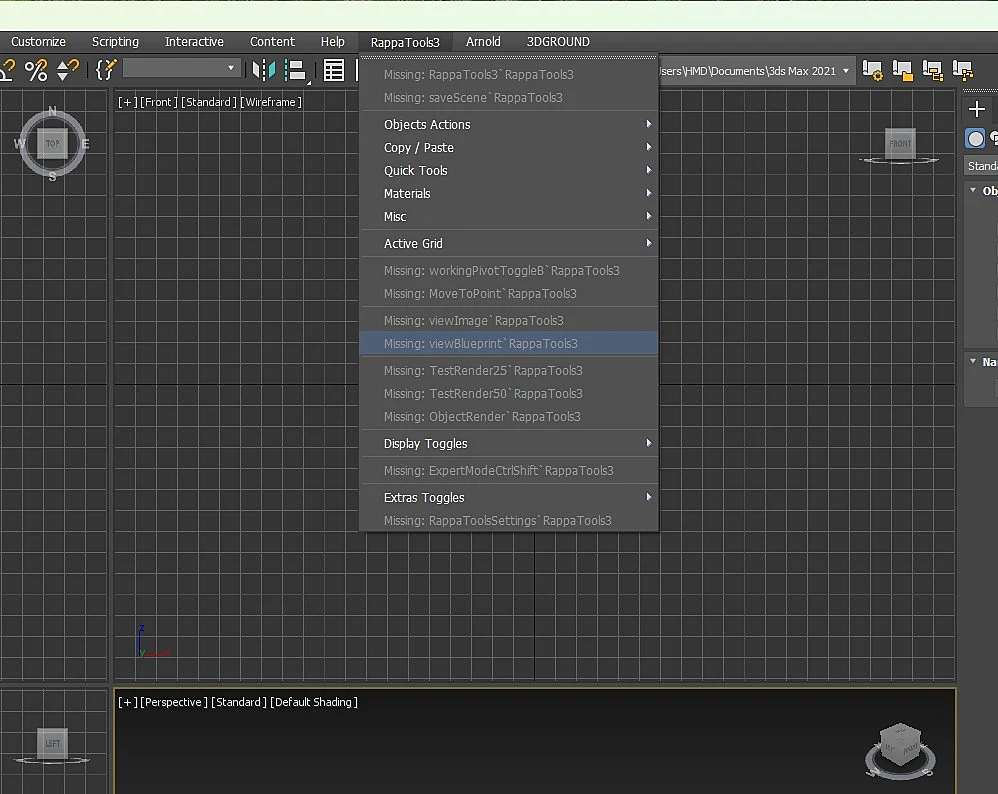Click the TOP ViewCube face
Image resolution: width=998 pixels, height=794 pixels.
pos(52,143)
